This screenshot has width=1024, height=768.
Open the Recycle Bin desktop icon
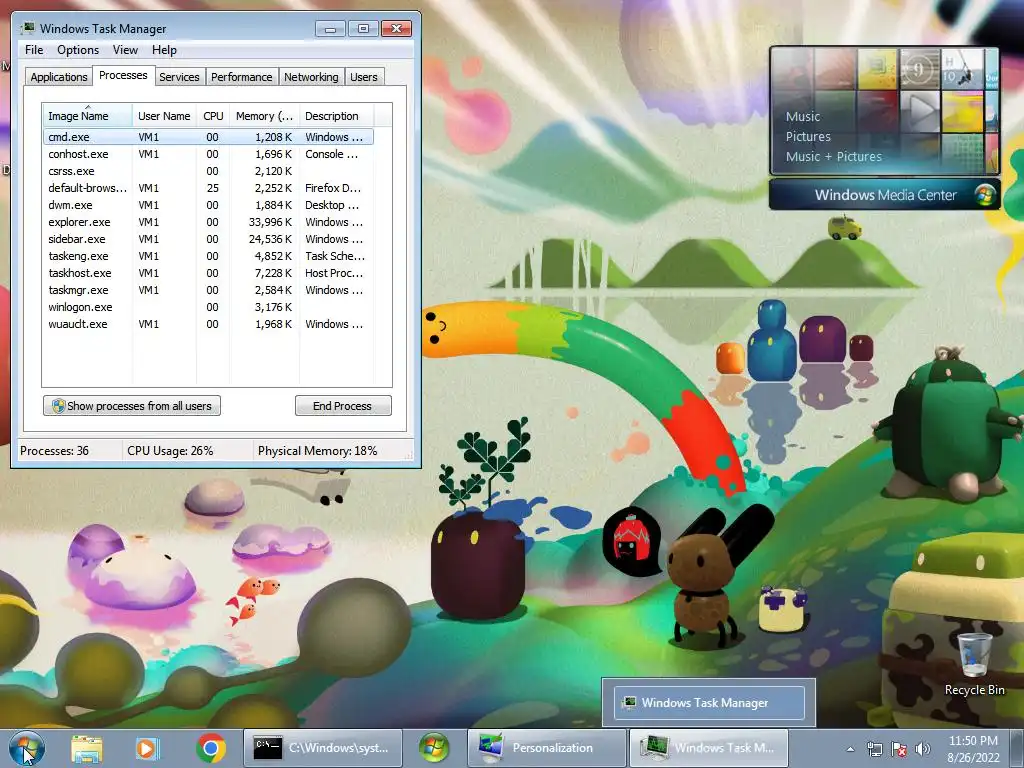point(974,664)
